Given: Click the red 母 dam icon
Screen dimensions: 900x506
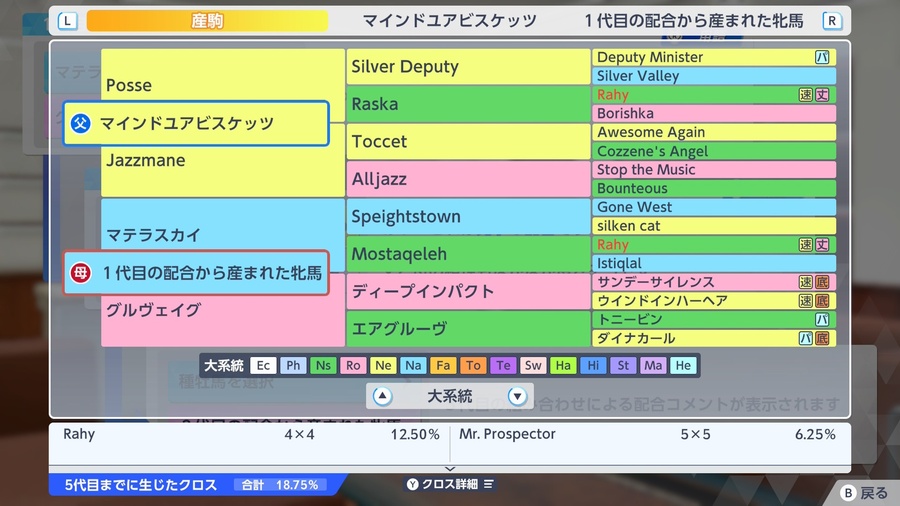Looking at the screenshot, I should pos(81,273).
